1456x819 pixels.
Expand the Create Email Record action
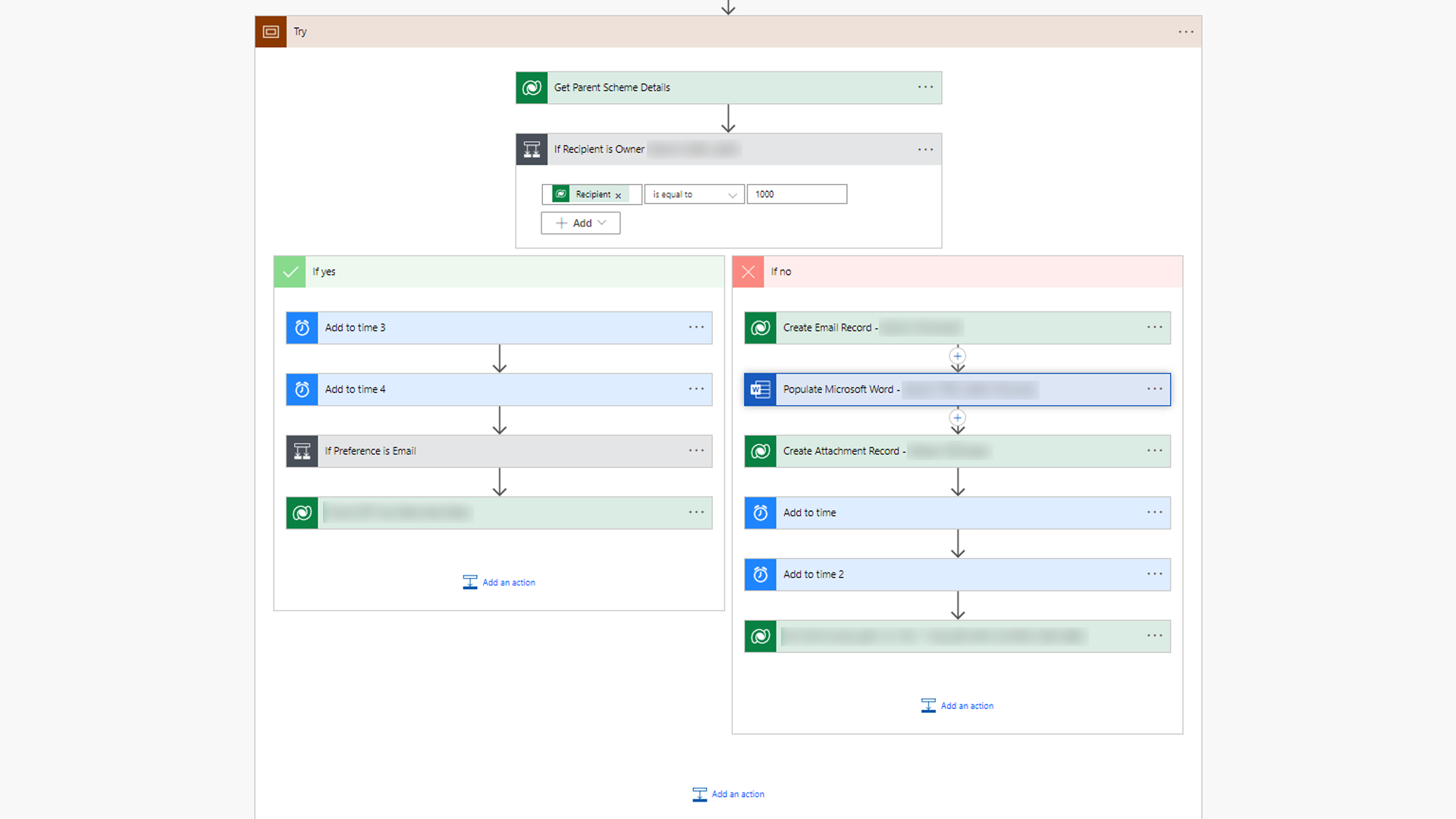coord(957,328)
